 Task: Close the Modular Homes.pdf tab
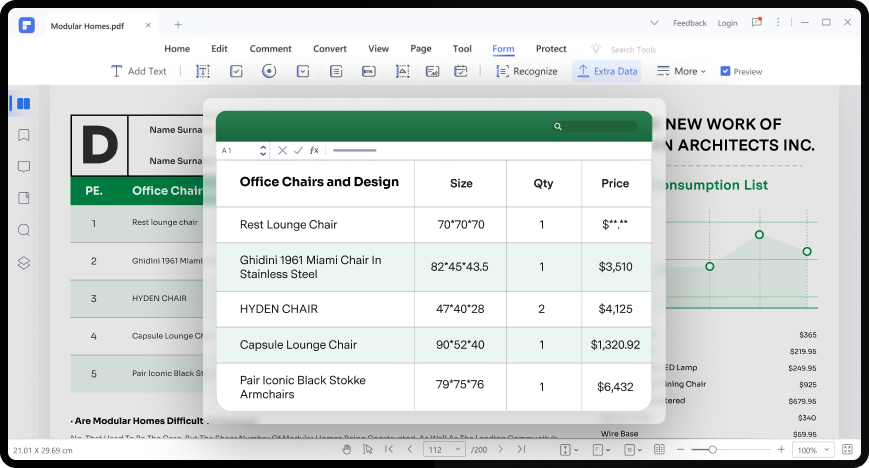click(148, 25)
